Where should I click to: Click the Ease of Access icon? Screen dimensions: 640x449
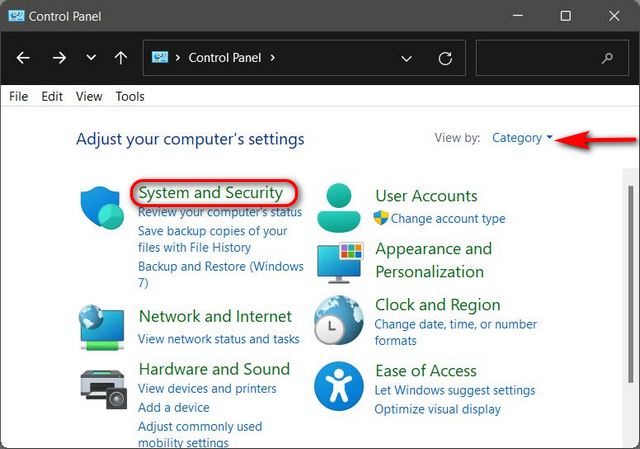[x=340, y=387]
